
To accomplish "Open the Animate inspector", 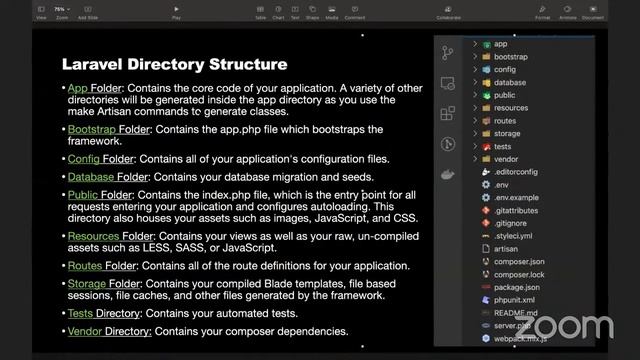I will tap(568, 13).
